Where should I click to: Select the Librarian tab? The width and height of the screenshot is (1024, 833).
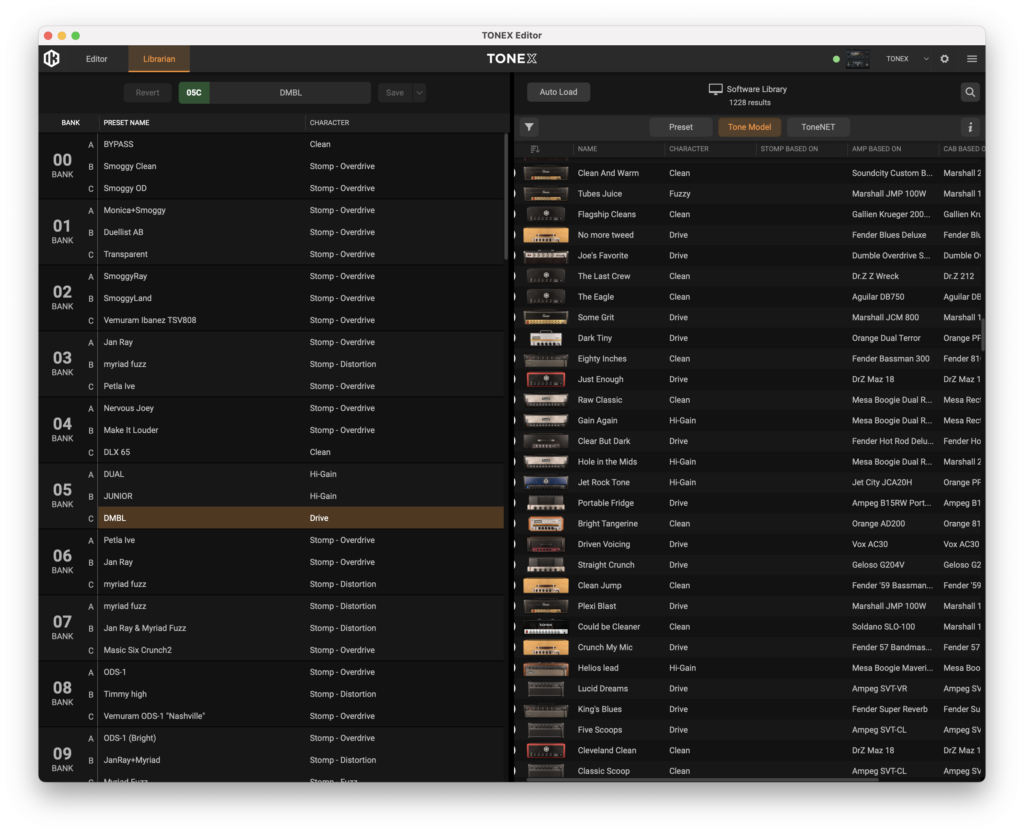[159, 59]
